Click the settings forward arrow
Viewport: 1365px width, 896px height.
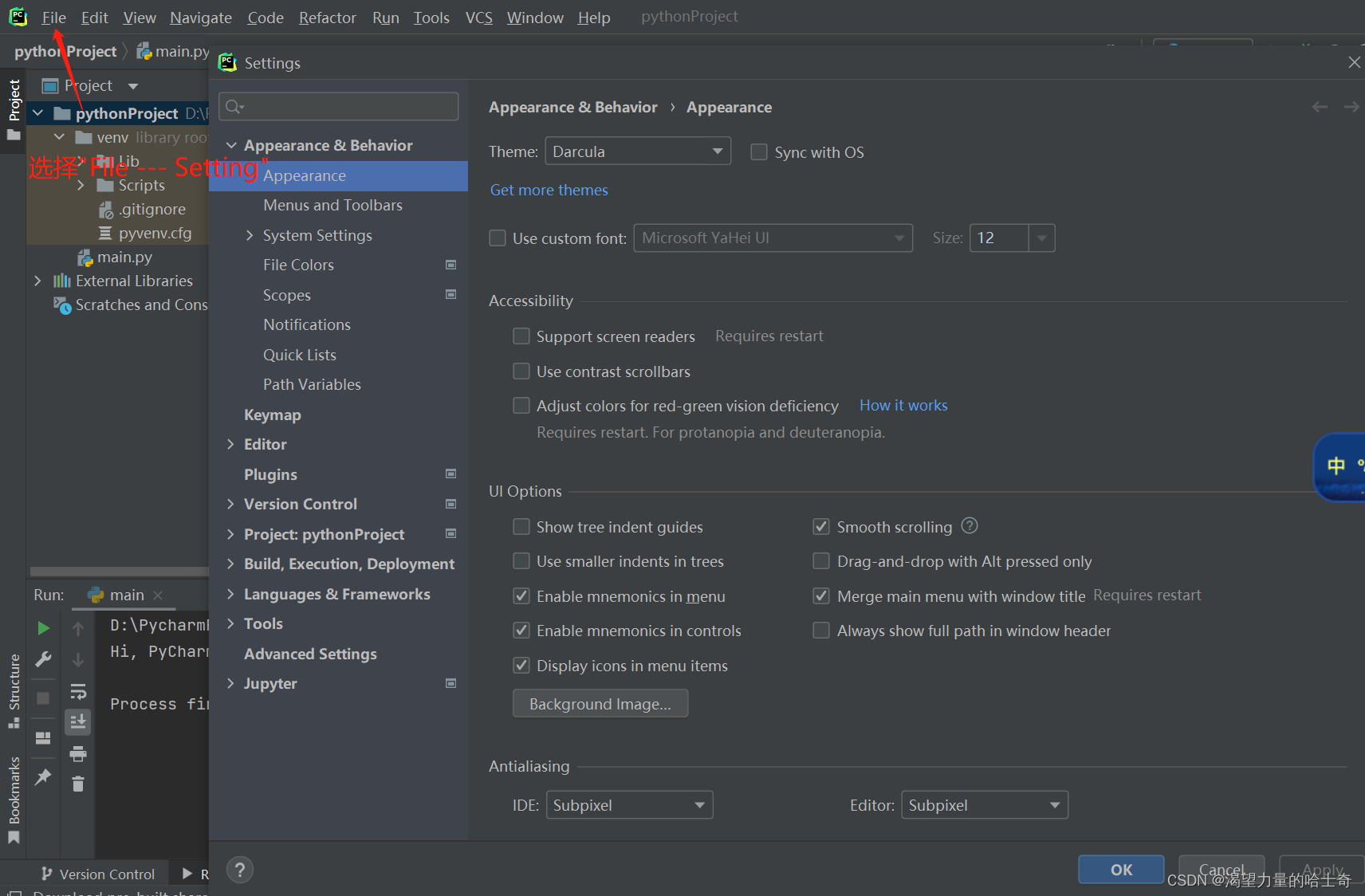pos(1351,107)
